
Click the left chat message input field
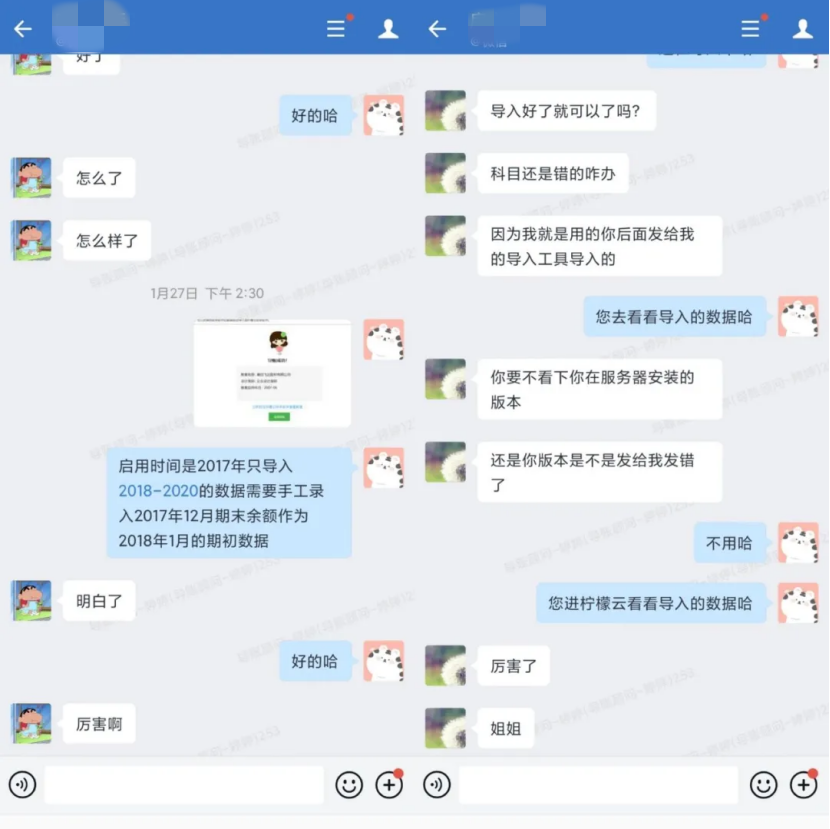pyautogui.click(x=184, y=785)
